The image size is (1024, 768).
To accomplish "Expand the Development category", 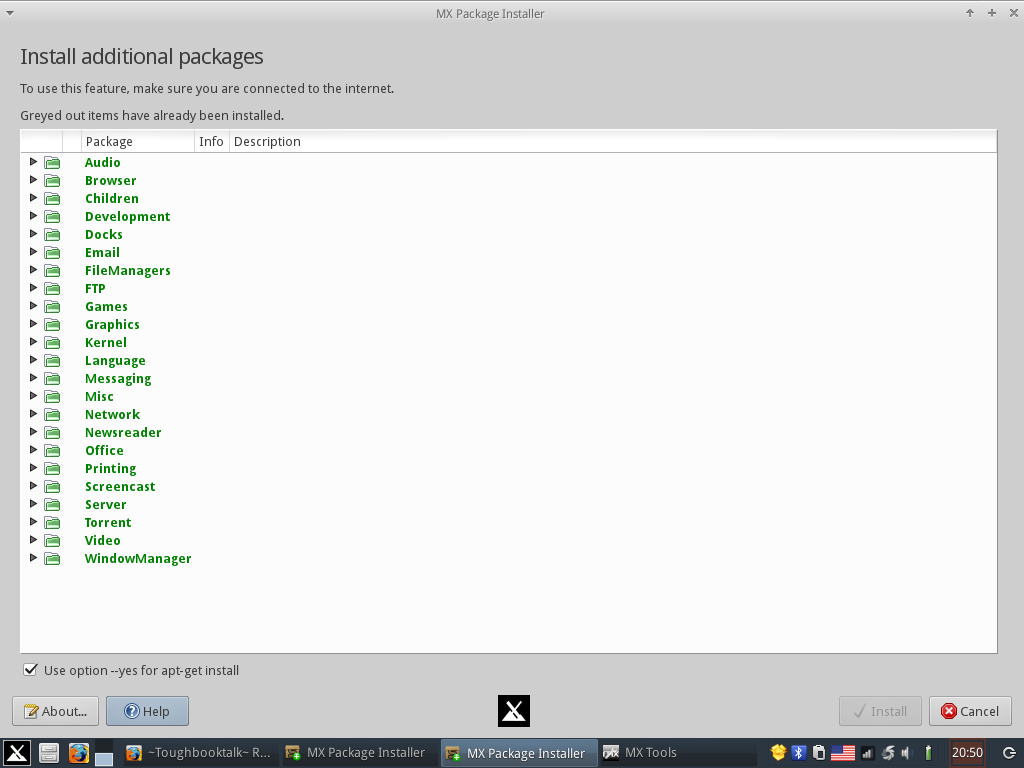I will (x=33, y=216).
